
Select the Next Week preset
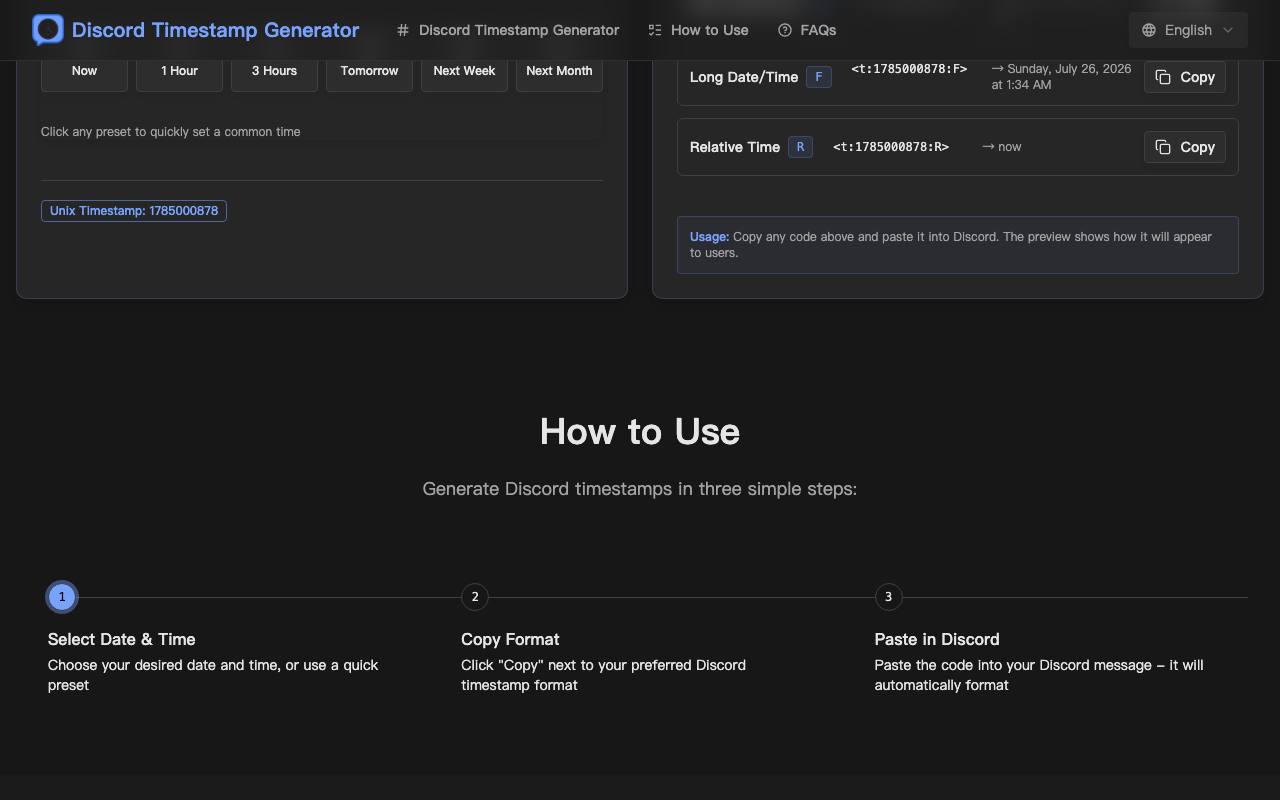pyautogui.click(x=464, y=71)
